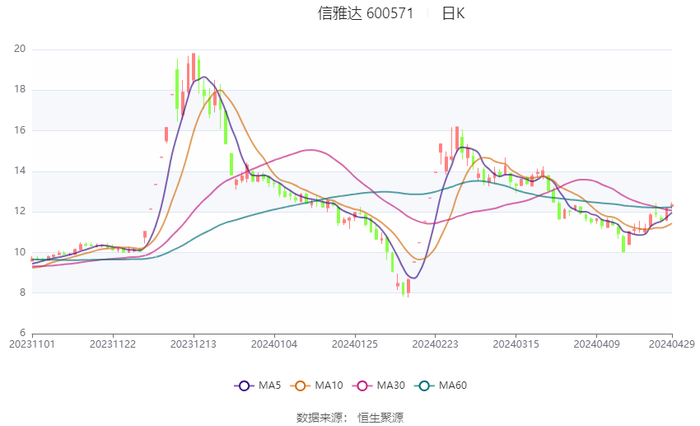Toggle the MA10 orange legend icon
This screenshot has height=426, width=700.
pos(300,385)
